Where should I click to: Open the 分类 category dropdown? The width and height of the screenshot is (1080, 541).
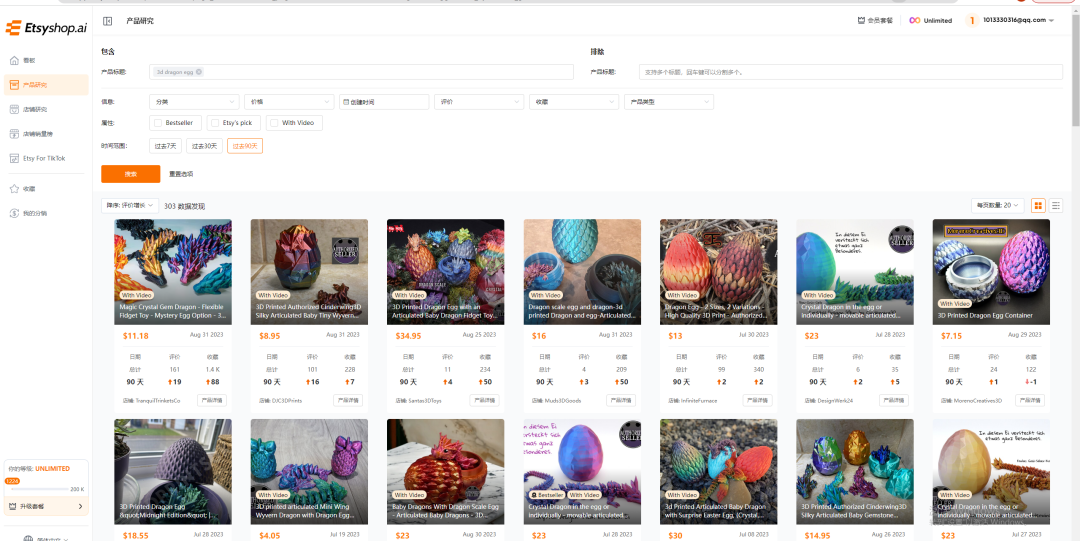coord(194,102)
